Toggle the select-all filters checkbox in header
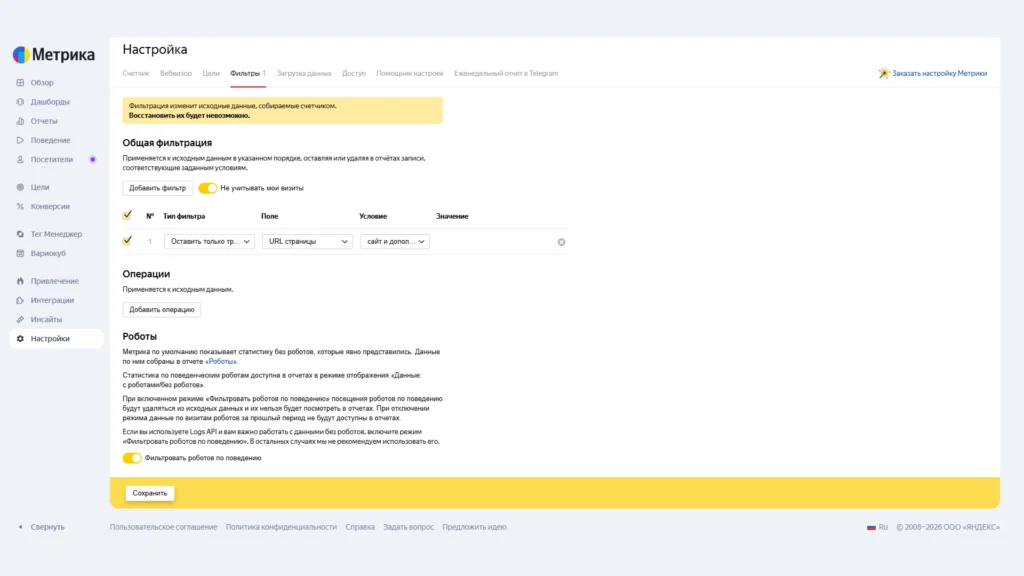Screen dimensions: 1024x576 coord(127,215)
